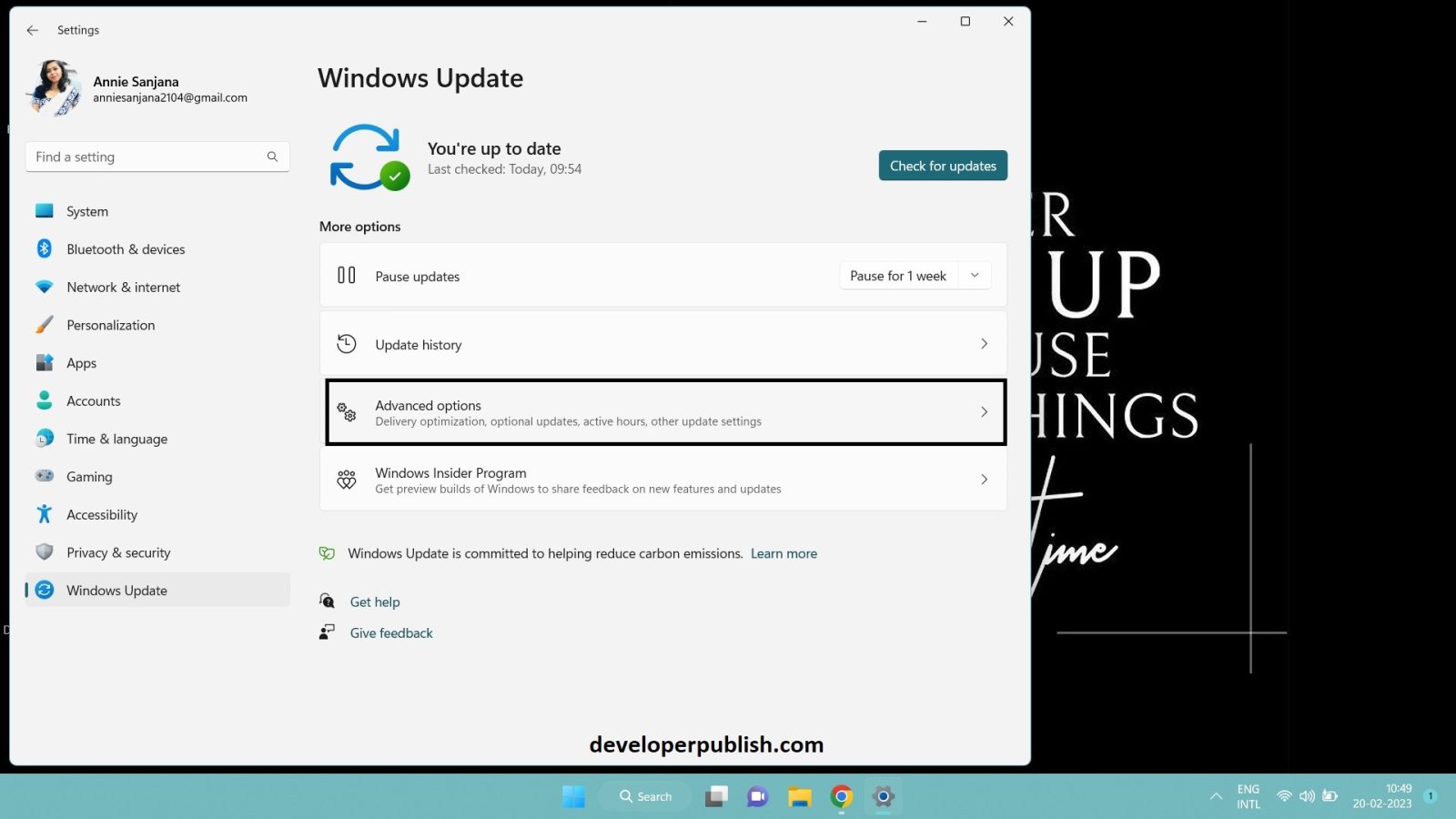Screen dimensions: 1456x819
Task: Select System in the Settings sidebar
Action: [86, 210]
